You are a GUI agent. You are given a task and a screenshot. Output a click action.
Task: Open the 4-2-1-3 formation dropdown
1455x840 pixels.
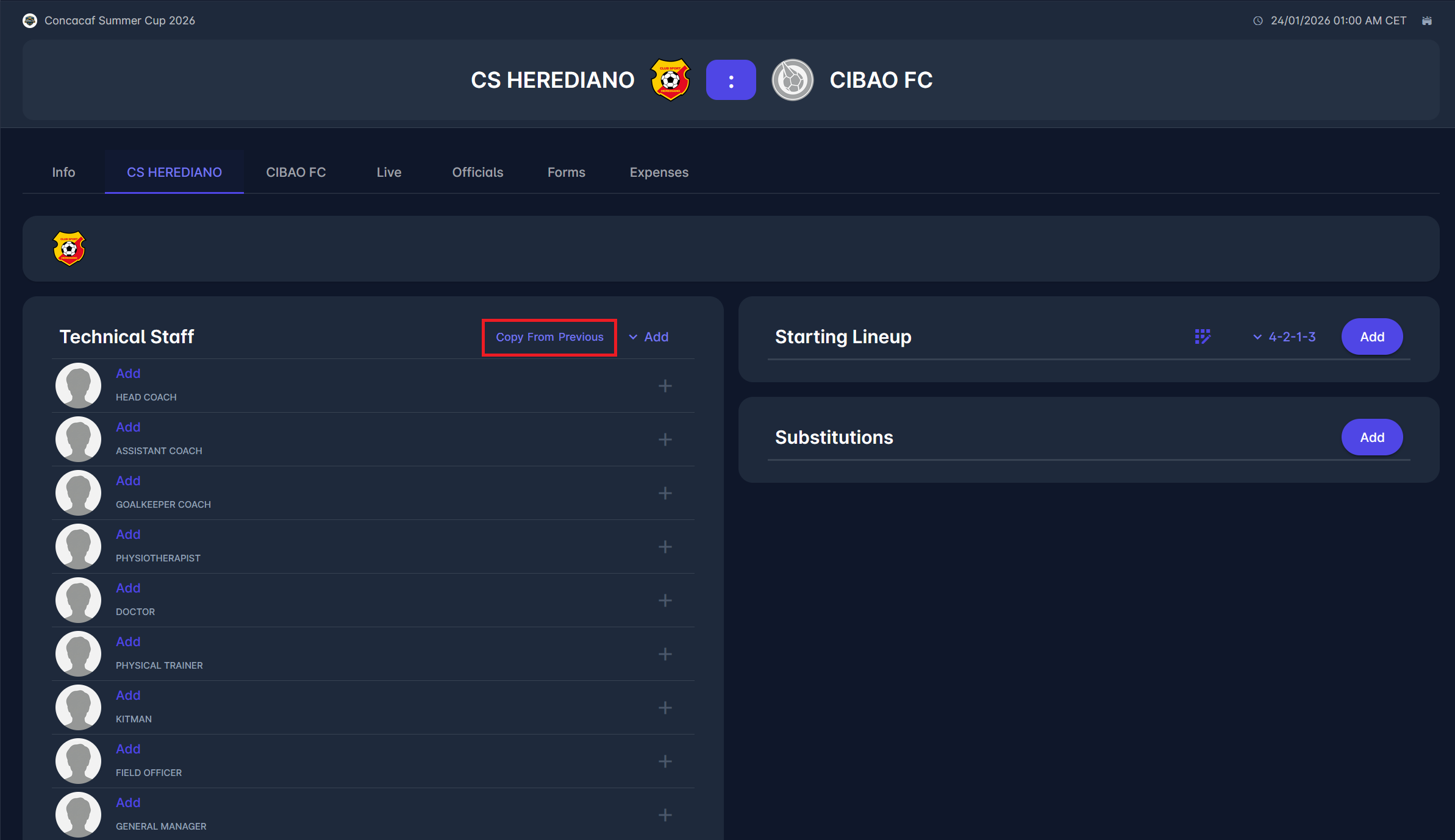coord(1284,336)
